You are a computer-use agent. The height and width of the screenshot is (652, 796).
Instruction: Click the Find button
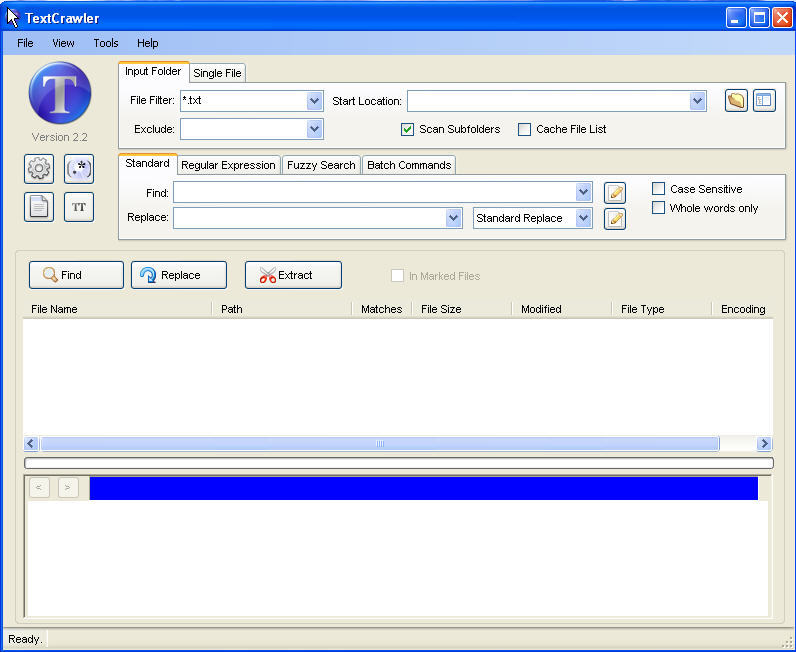76,275
